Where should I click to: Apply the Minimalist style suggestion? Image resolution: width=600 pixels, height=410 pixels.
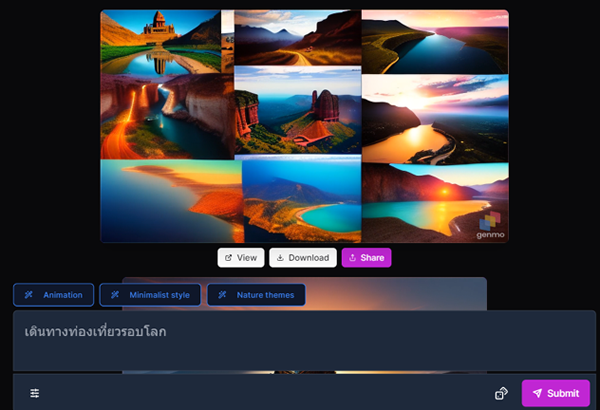click(150, 295)
